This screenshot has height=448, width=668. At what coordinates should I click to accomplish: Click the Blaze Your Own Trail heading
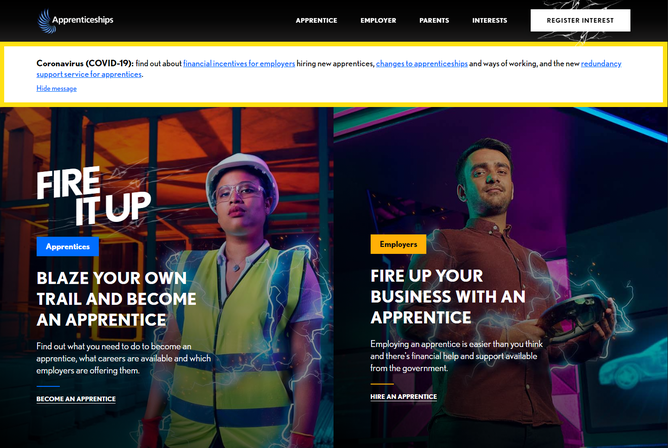pyautogui.click(x=116, y=298)
